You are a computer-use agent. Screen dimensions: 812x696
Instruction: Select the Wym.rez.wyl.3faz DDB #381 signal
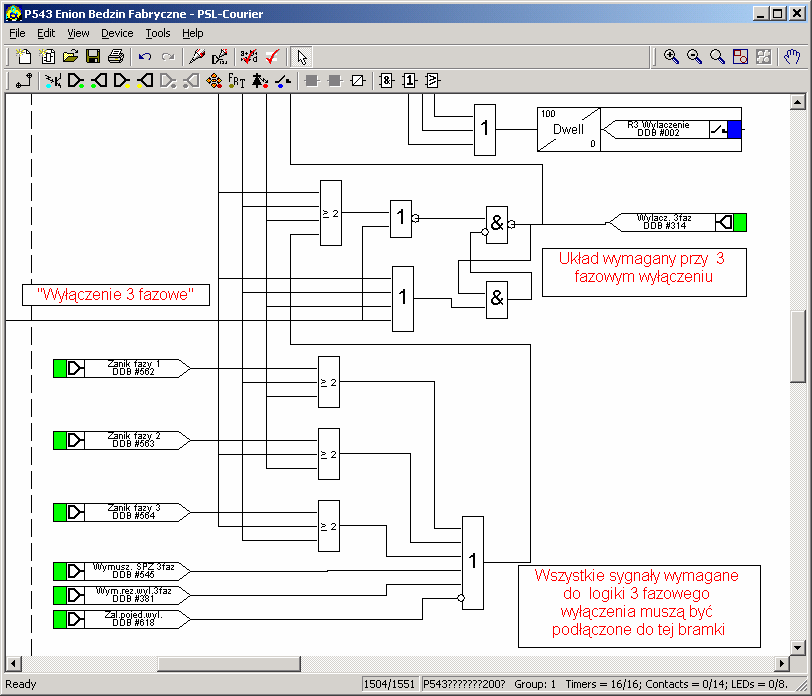[122, 595]
